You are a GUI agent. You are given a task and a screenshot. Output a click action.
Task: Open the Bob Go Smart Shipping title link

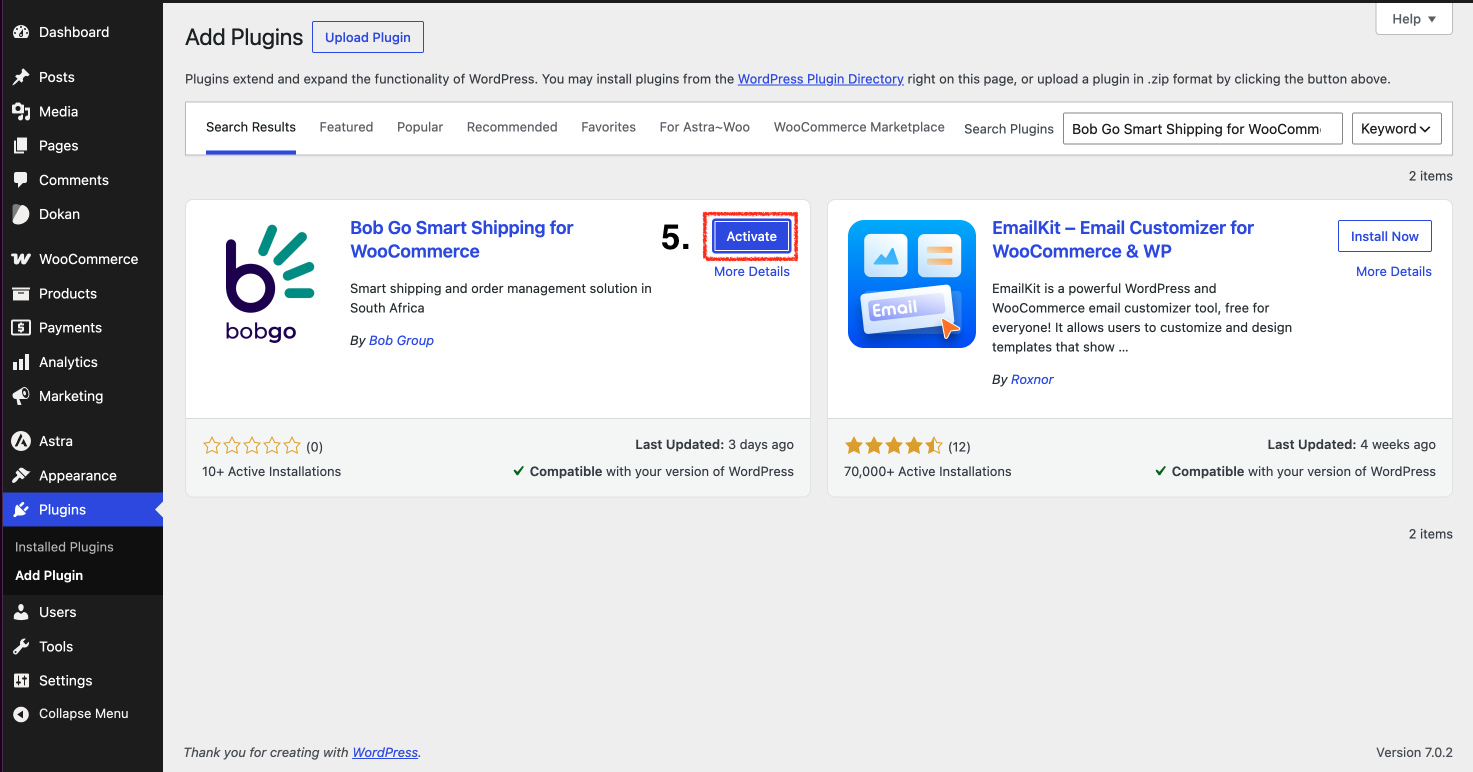click(x=461, y=240)
